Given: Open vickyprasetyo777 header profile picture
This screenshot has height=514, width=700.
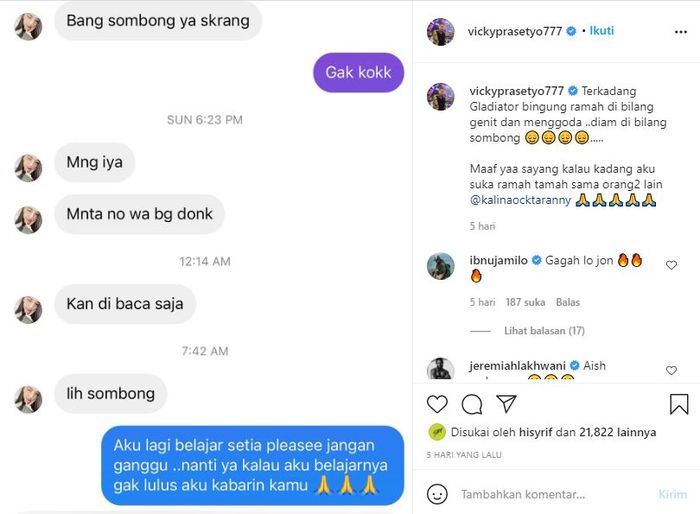Looking at the screenshot, I should pyautogui.click(x=441, y=32).
